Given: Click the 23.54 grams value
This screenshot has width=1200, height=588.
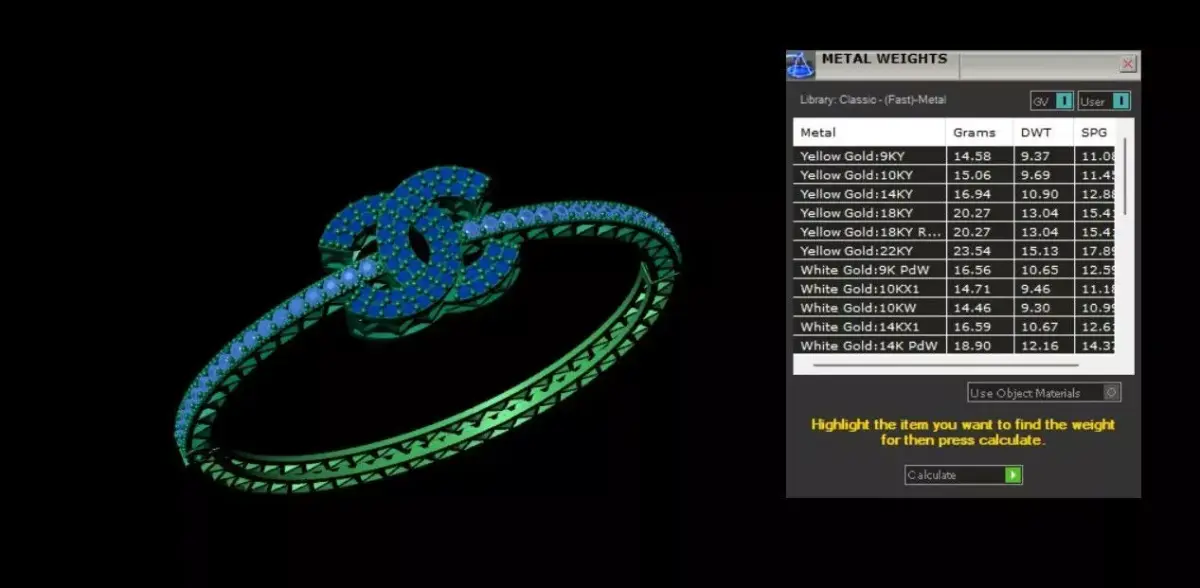Looking at the screenshot, I should point(973,251).
